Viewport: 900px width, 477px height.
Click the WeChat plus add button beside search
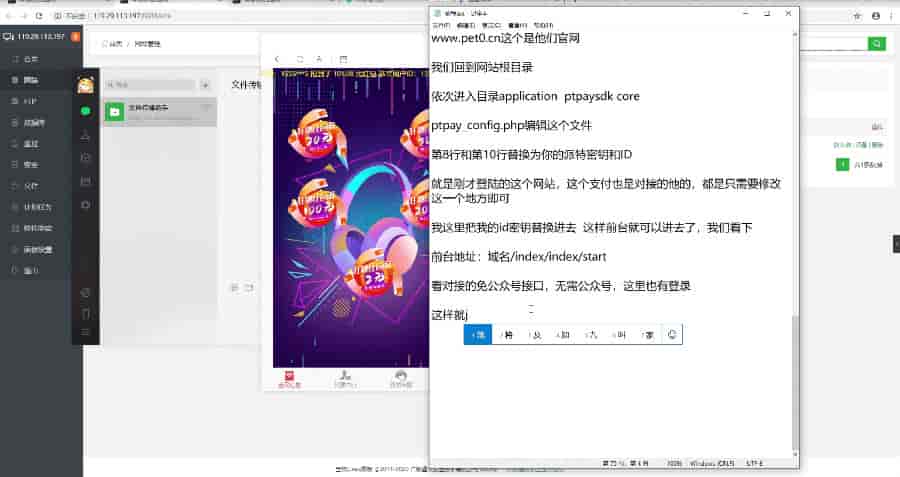pos(205,85)
